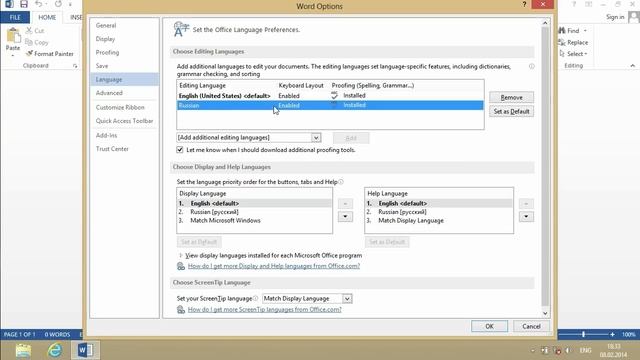
Task: Move help language down with the arrow button
Action: tap(526, 216)
